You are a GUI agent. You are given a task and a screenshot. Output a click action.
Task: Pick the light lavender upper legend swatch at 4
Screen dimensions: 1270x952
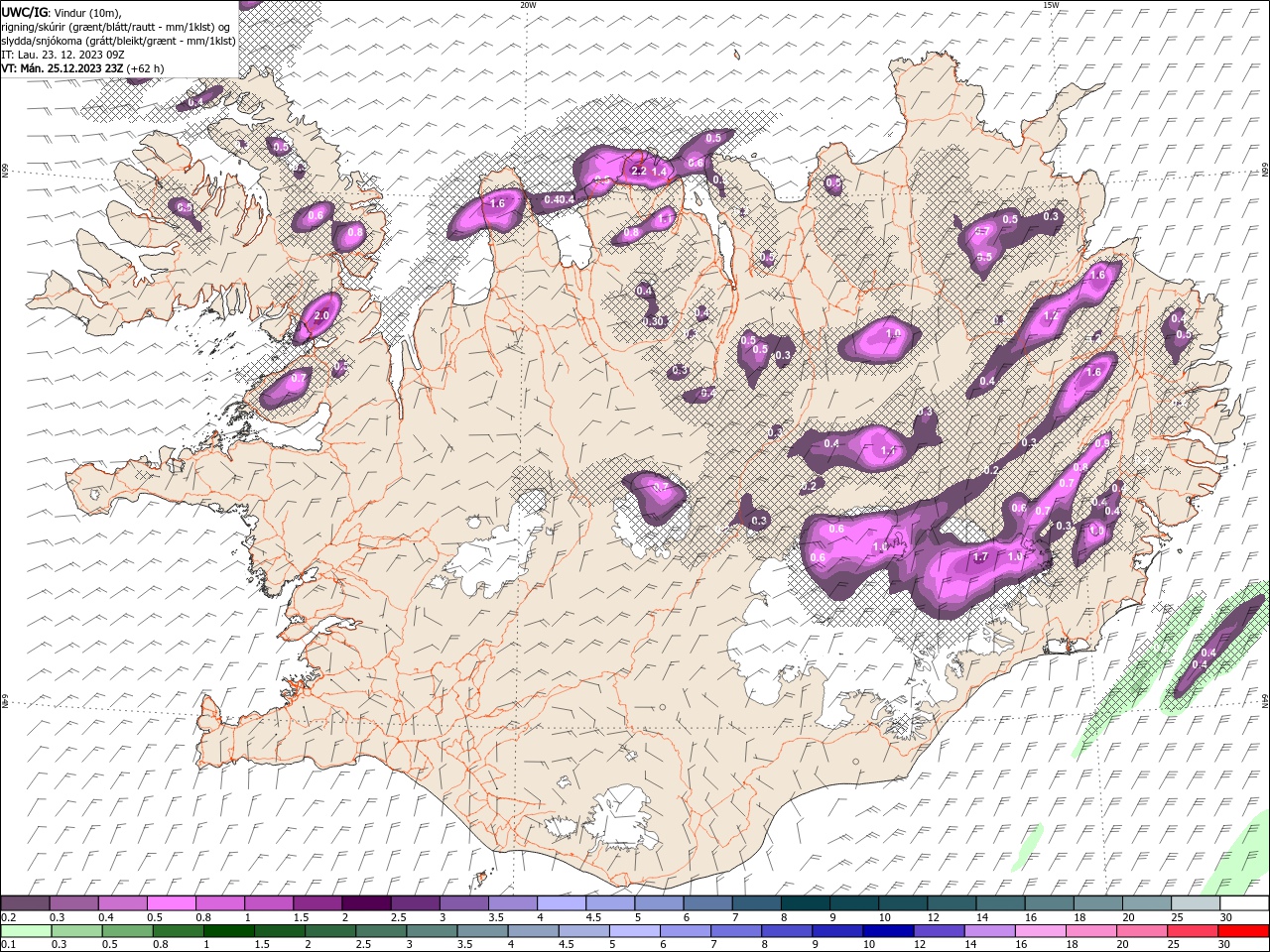[560, 903]
